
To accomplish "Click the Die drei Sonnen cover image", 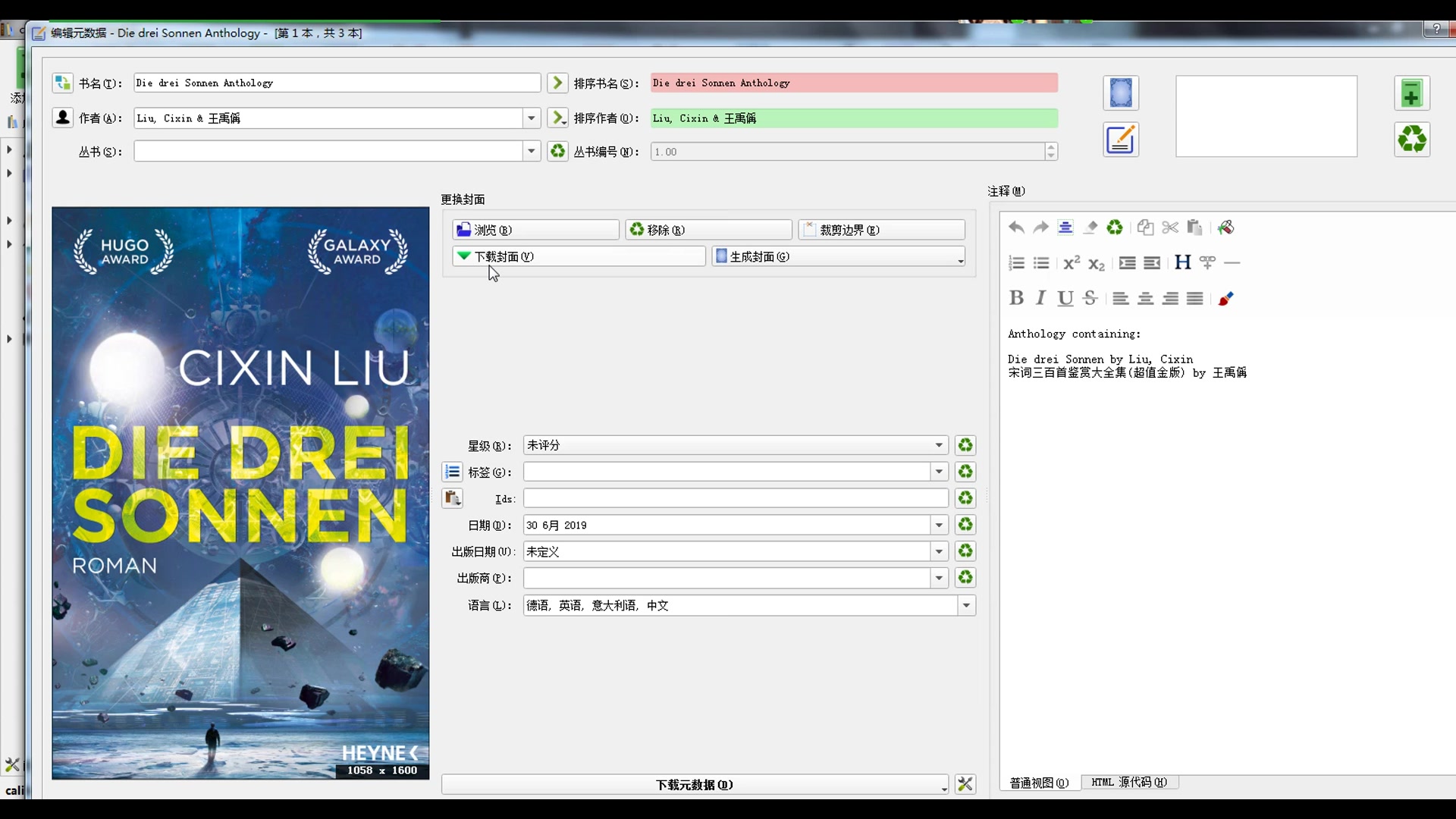I will 240,493.
